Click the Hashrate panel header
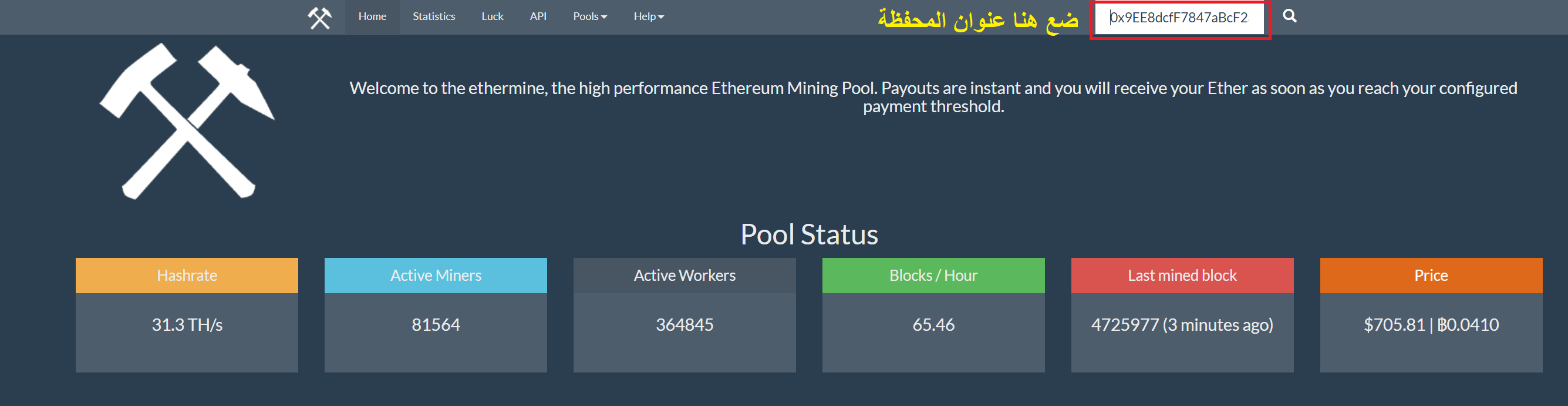1568x406 pixels. tap(187, 276)
